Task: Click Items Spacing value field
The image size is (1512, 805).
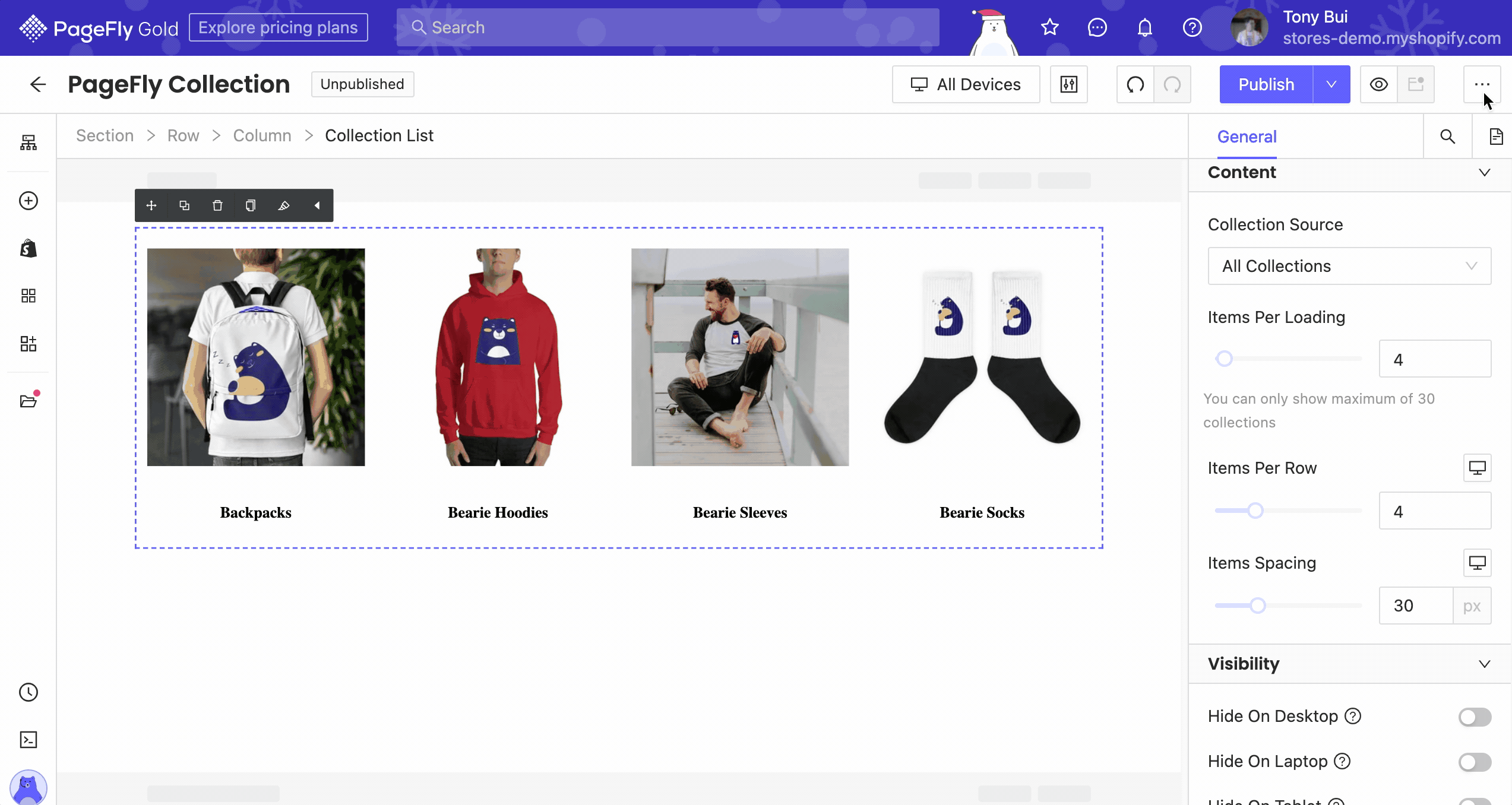Action: 1416,606
